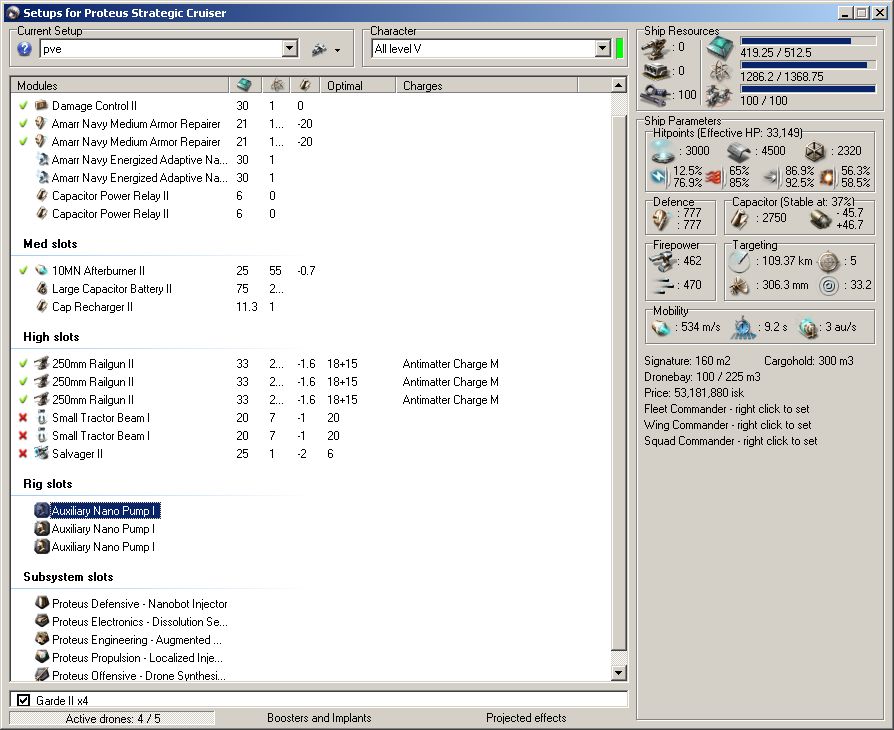Click the armor hitpoints icon showing 4500

(x=739, y=151)
